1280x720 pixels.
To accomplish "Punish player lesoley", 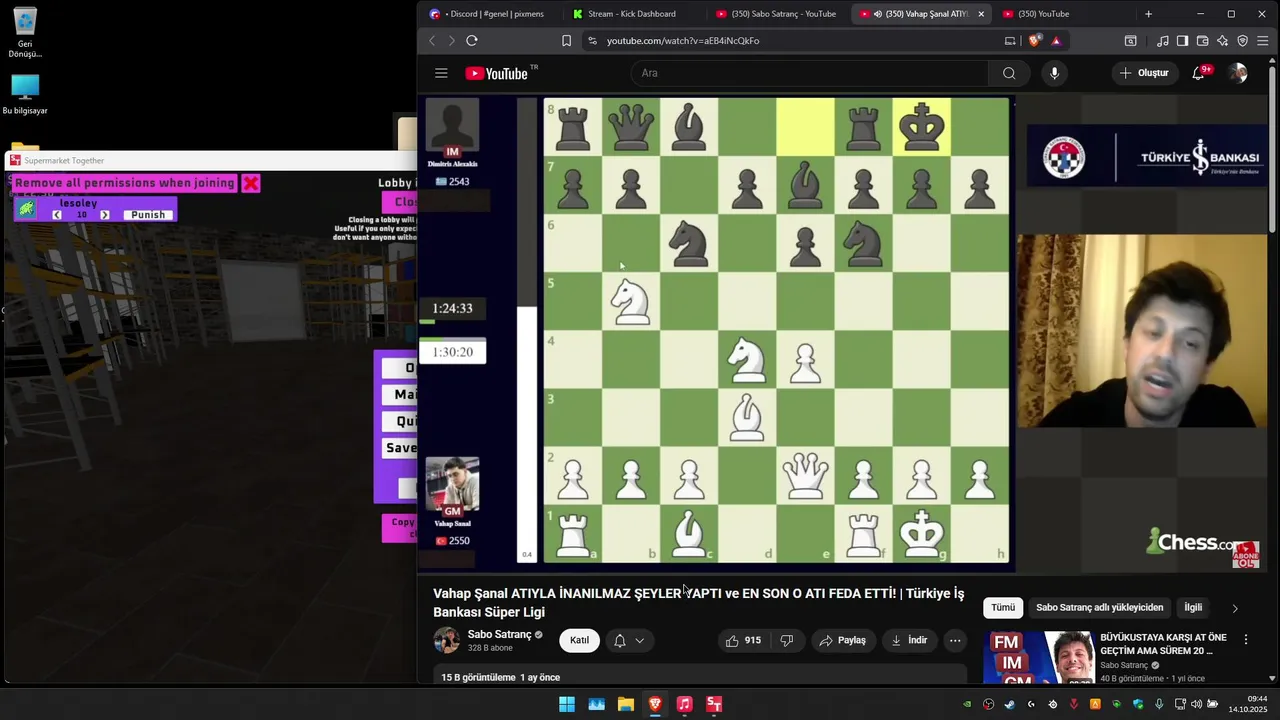I will (x=148, y=215).
